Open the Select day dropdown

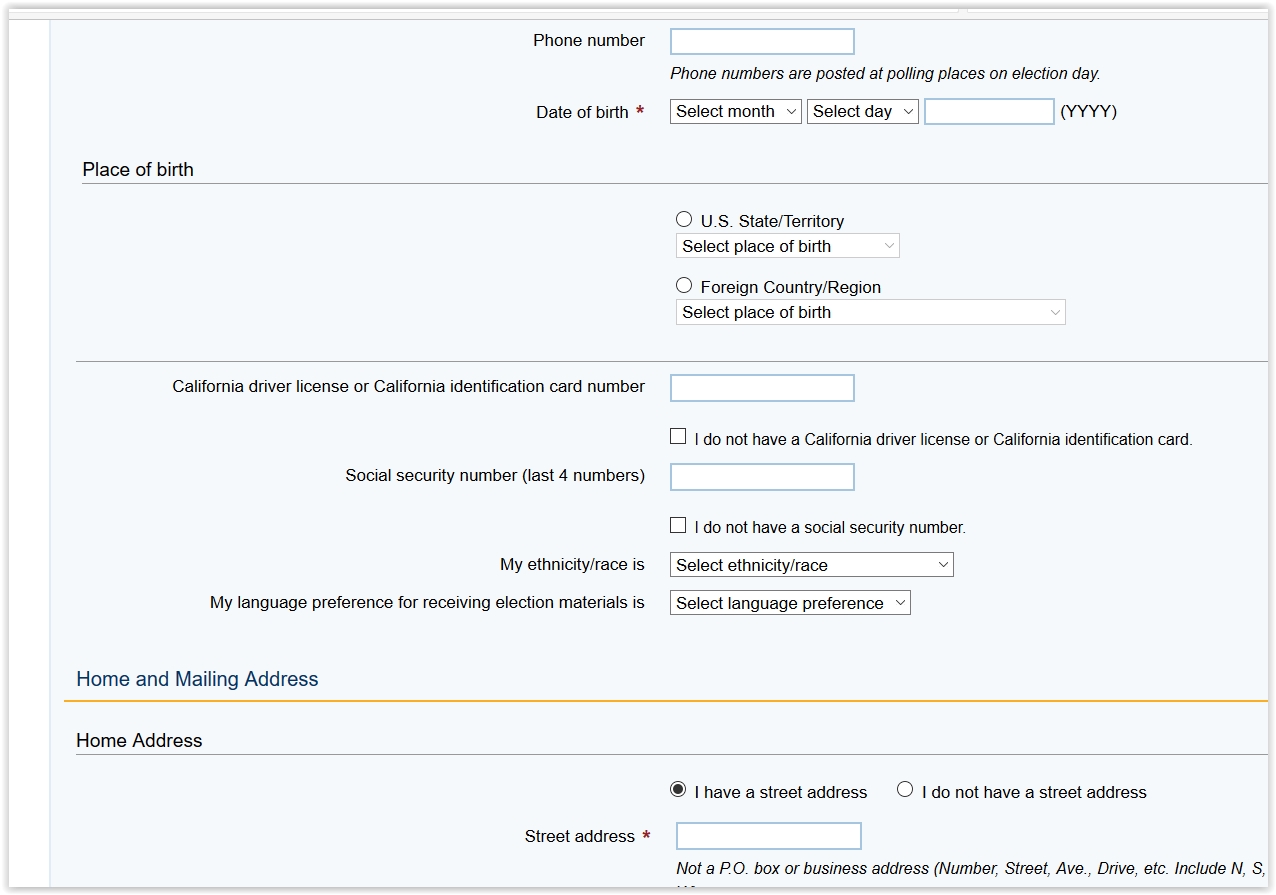click(x=863, y=111)
